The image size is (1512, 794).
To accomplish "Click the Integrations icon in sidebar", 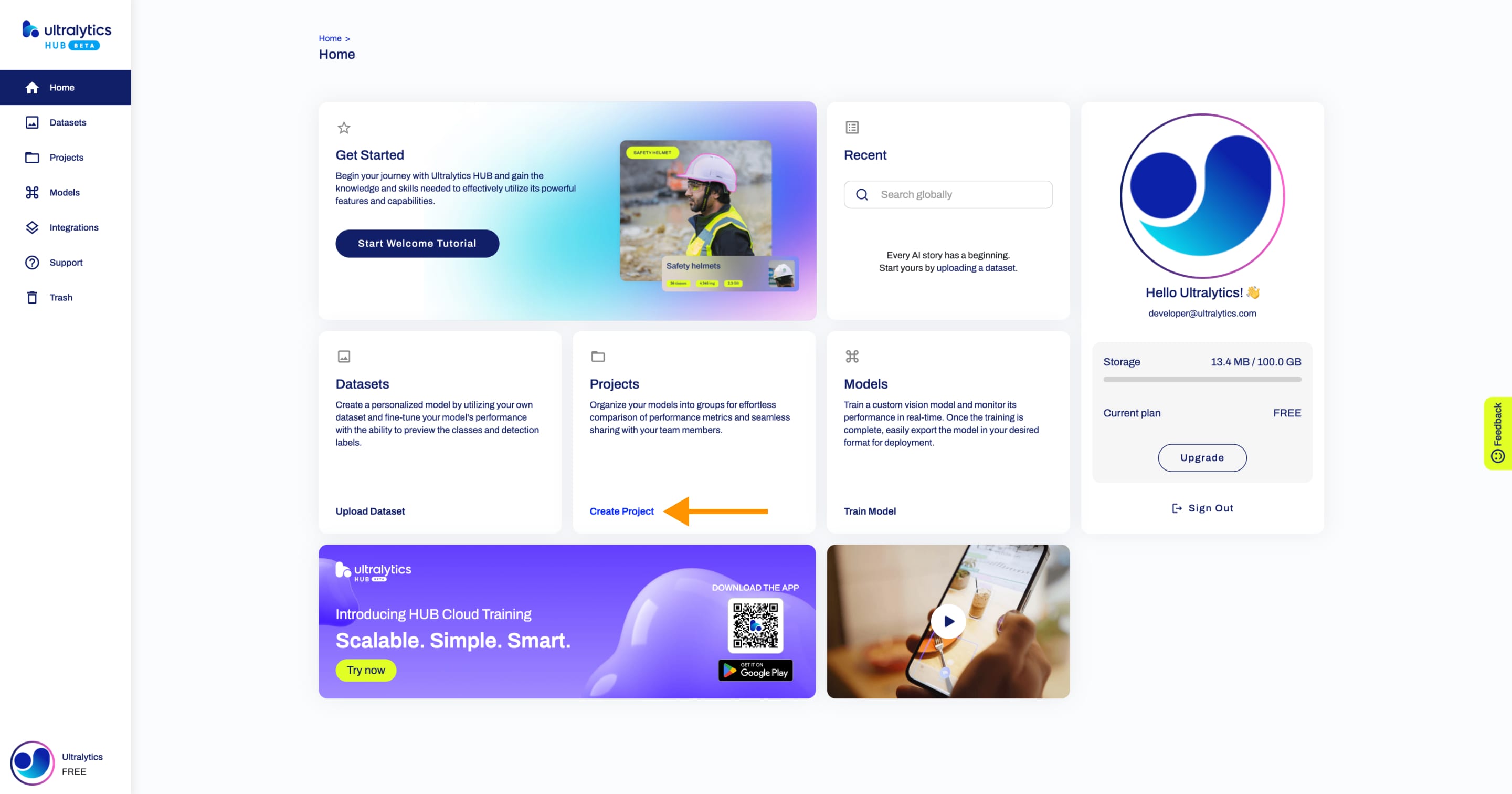I will click(x=31, y=227).
